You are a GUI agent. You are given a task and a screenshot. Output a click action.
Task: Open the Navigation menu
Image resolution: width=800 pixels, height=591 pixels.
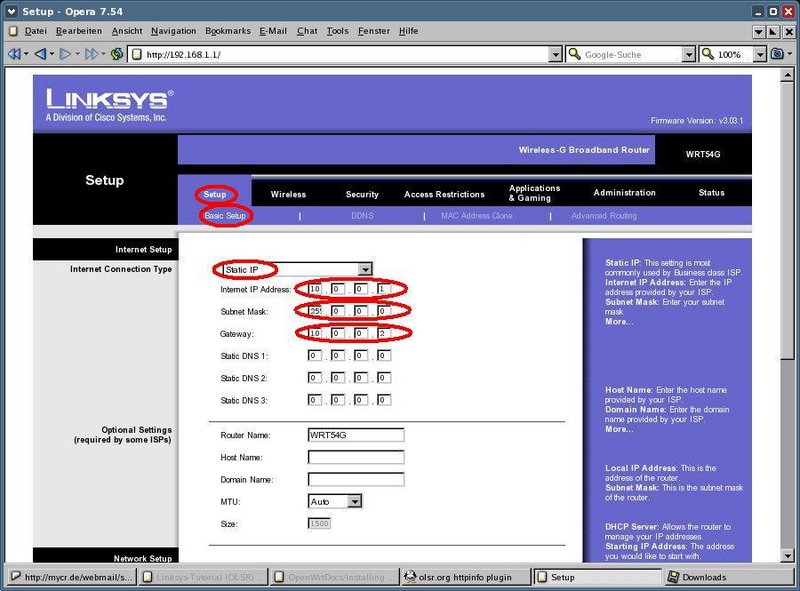tap(173, 31)
